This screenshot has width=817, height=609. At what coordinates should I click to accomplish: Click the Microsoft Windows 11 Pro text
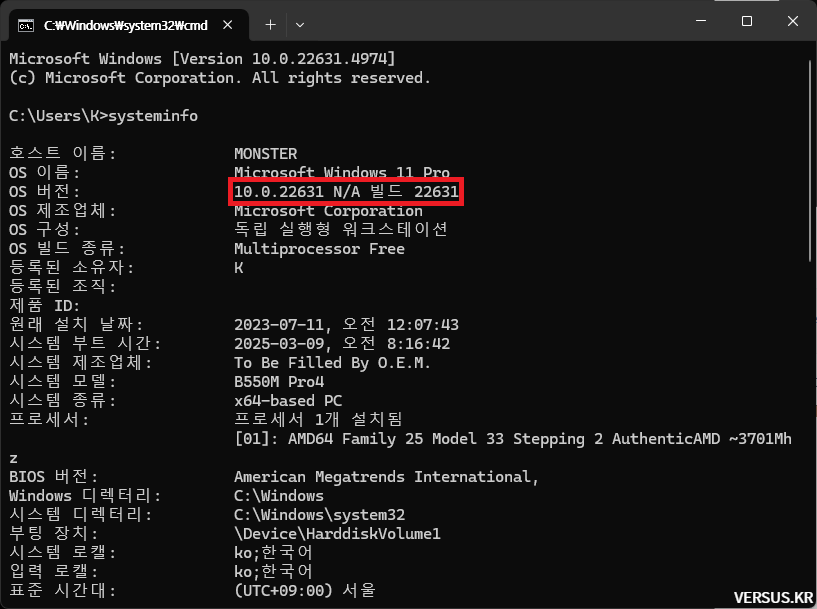342,172
